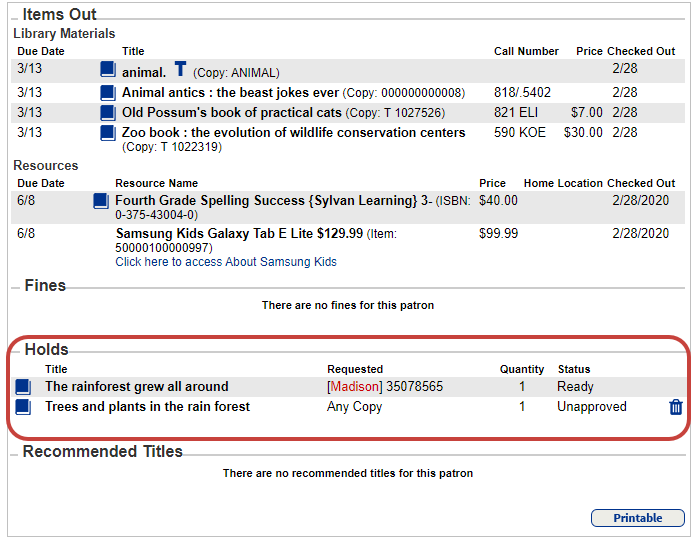Click "Trees and plants in the rain forest" title
695x540 pixels.
pos(147,407)
